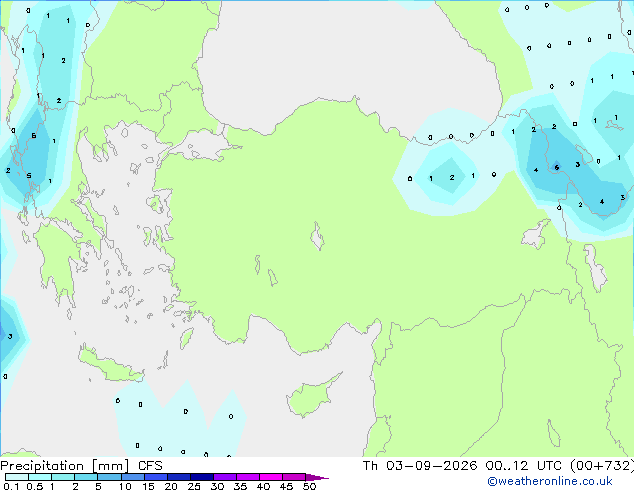Click the legend label 45
Image resolution: width=634 pixels, height=490 pixels.
(286, 486)
